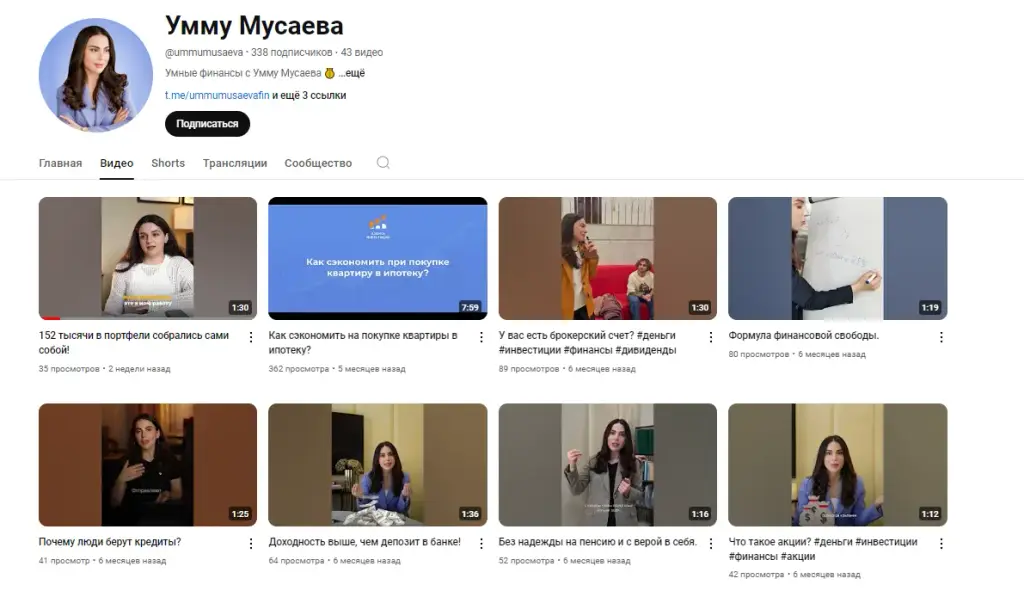Click the '338 подписчиков' subscriber count
Screen dimensions: 1024x597
click(x=291, y=52)
